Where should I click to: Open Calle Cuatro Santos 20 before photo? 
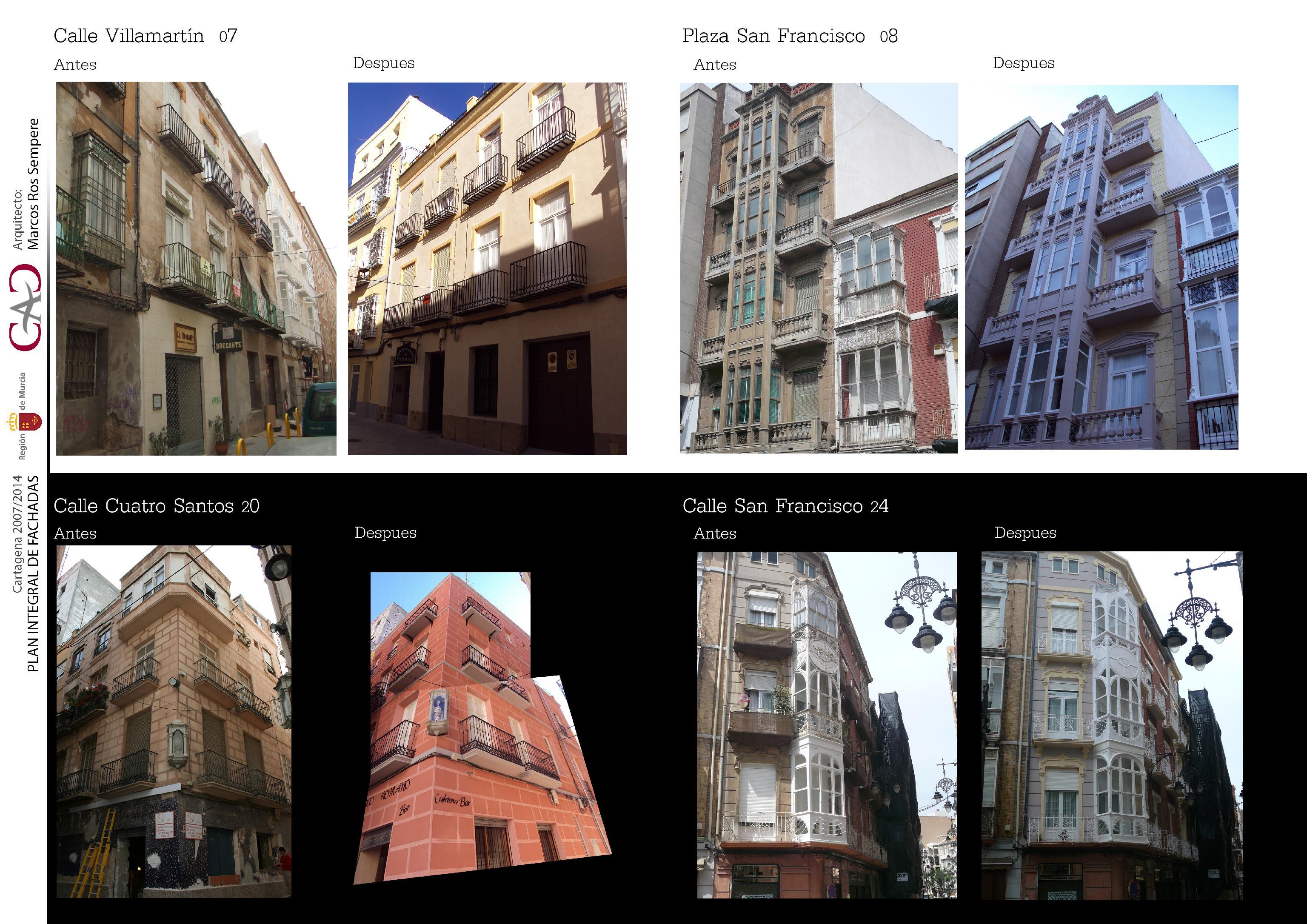click(174, 722)
